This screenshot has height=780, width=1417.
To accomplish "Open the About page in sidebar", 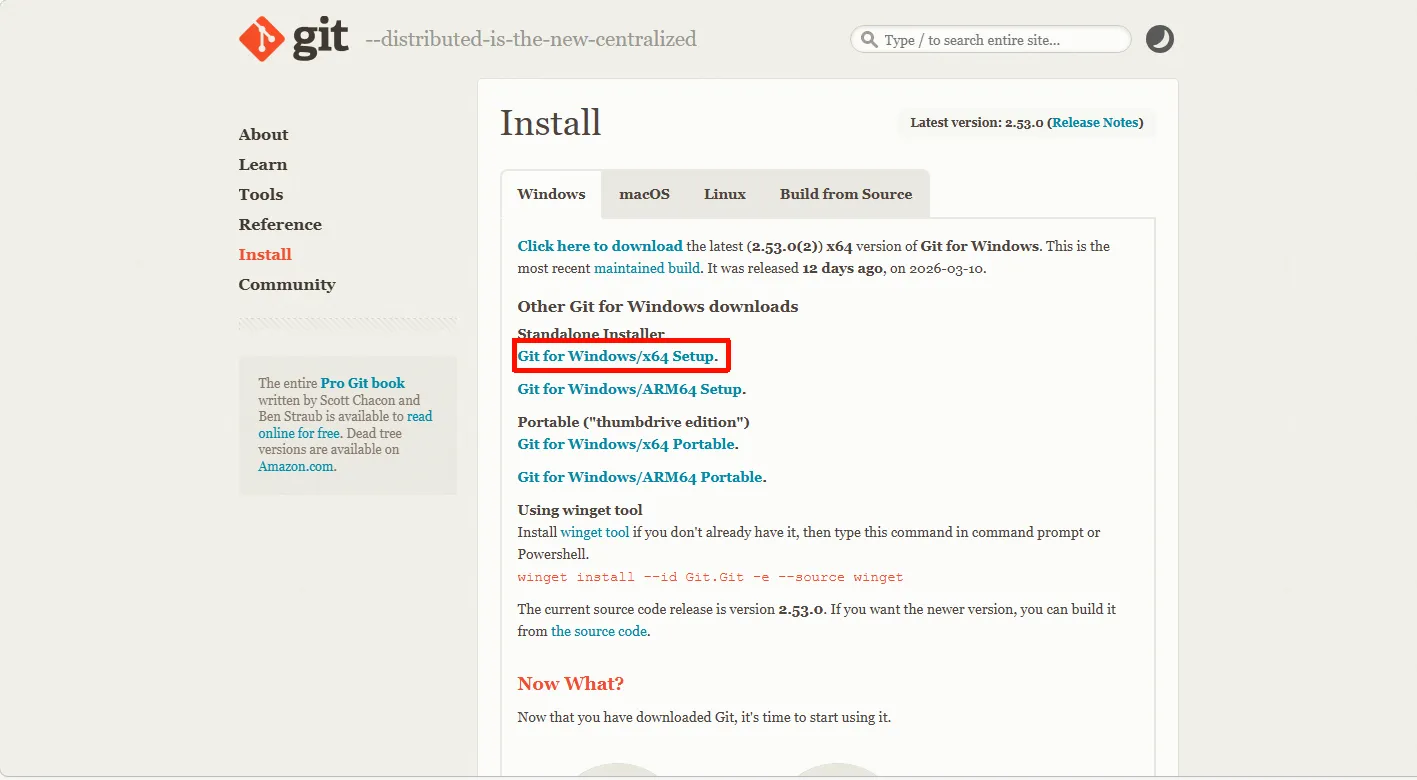I will click(263, 135).
